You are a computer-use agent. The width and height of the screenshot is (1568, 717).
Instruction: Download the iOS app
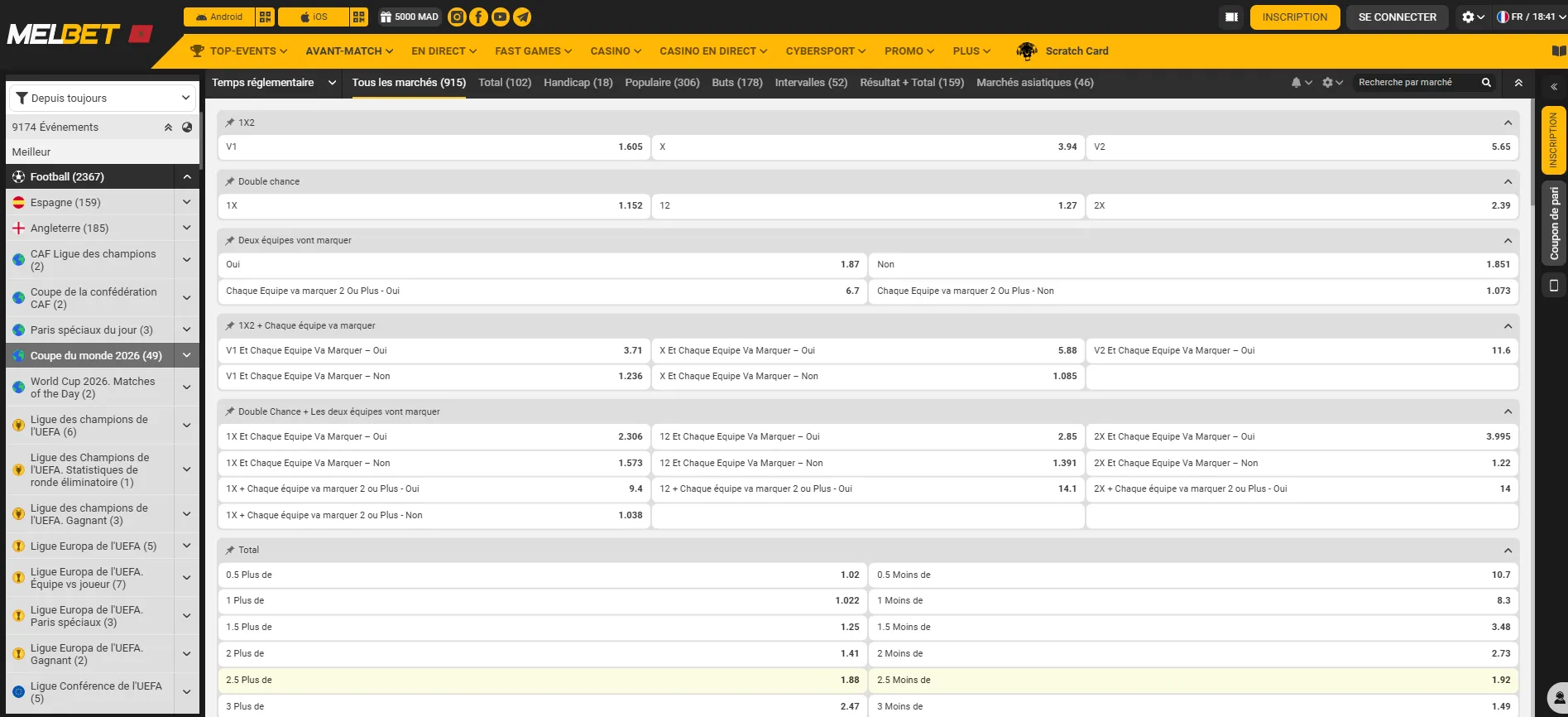[x=314, y=17]
